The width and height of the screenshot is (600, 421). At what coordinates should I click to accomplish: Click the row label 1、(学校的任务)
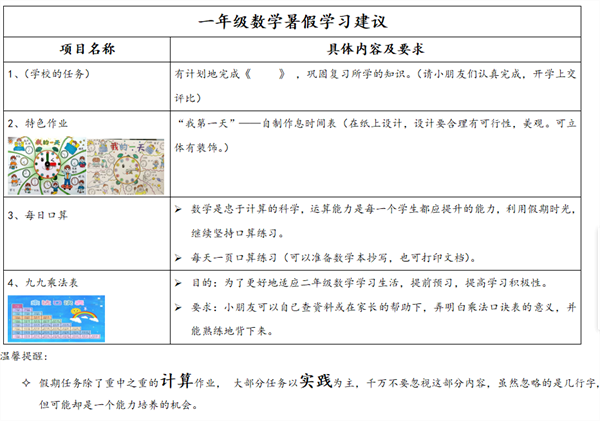[x=49, y=74]
